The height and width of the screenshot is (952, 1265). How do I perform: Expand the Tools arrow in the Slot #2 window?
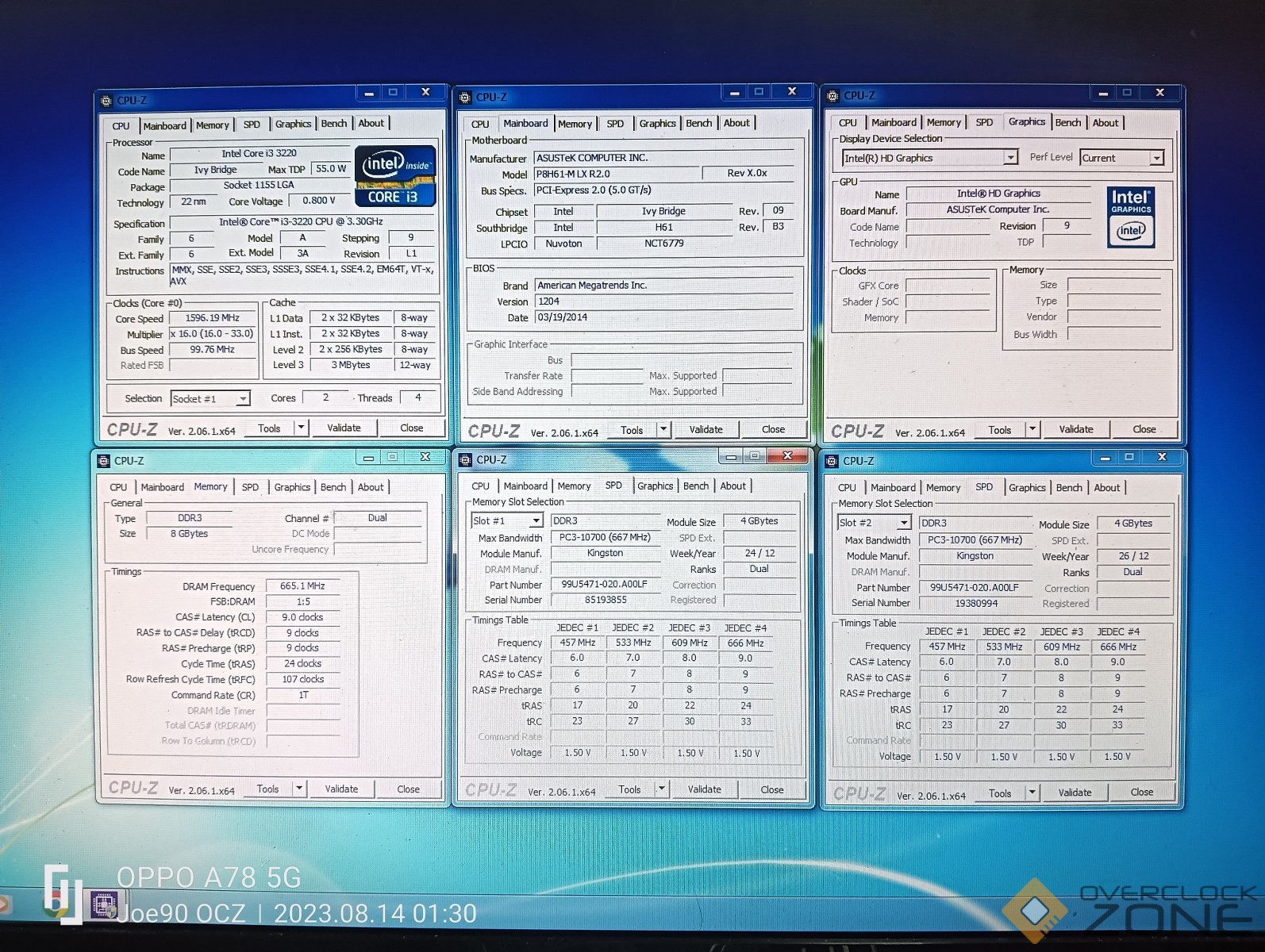click(x=1032, y=793)
